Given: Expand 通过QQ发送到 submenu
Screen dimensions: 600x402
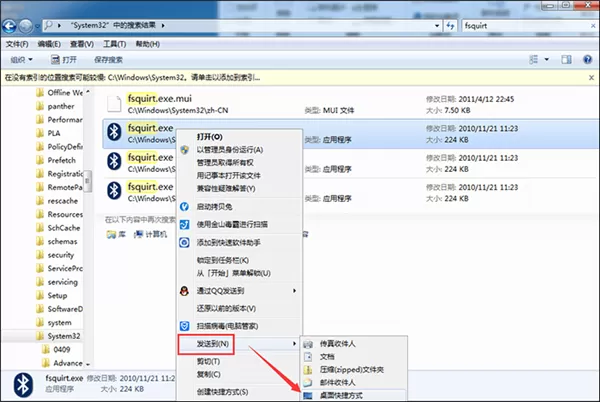Looking at the screenshot, I should click(x=240, y=291).
